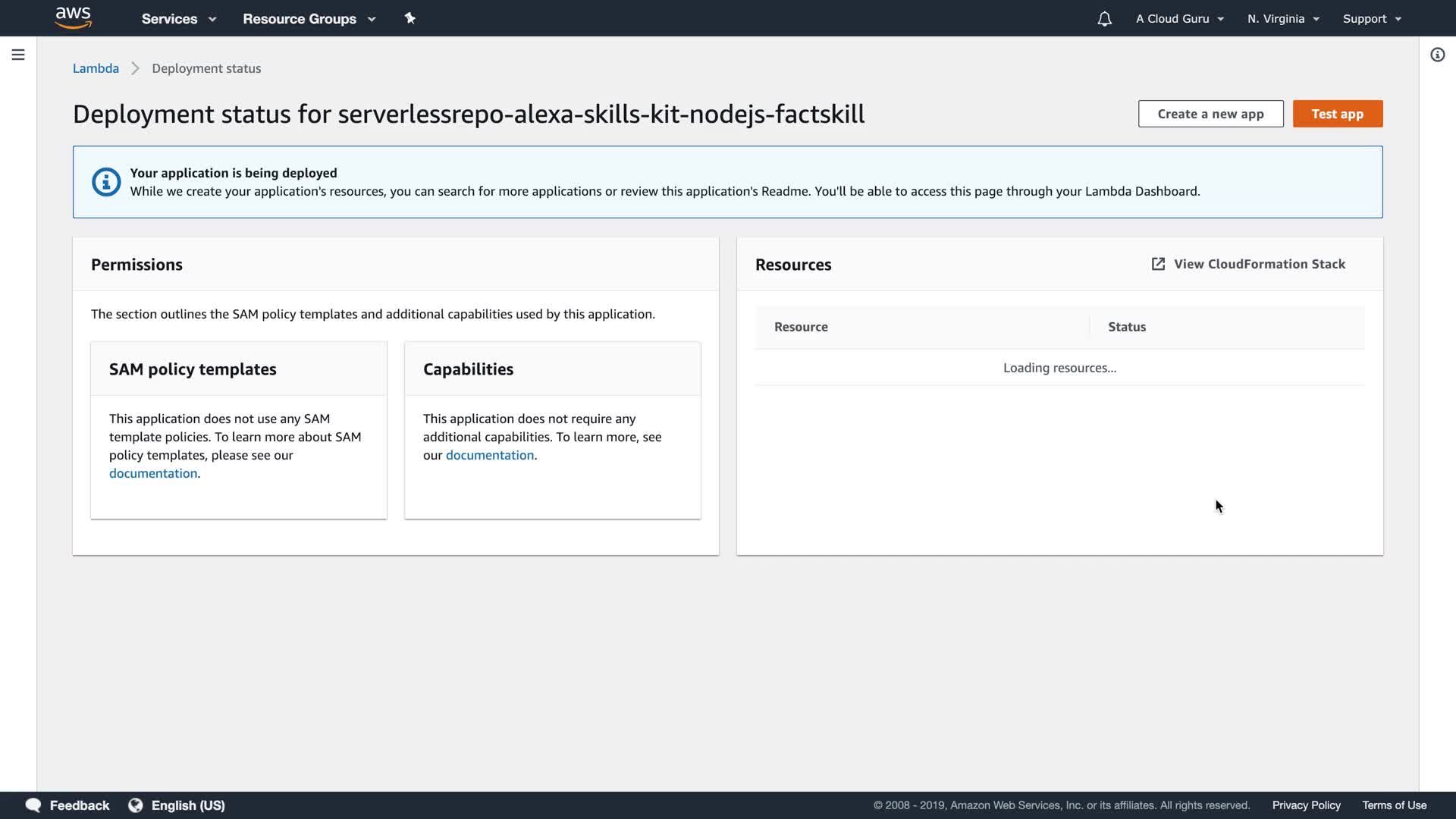Expand the Resource Groups dropdown
The width and height of the screenshot is (1456, 819).
[x=309, y=19]
